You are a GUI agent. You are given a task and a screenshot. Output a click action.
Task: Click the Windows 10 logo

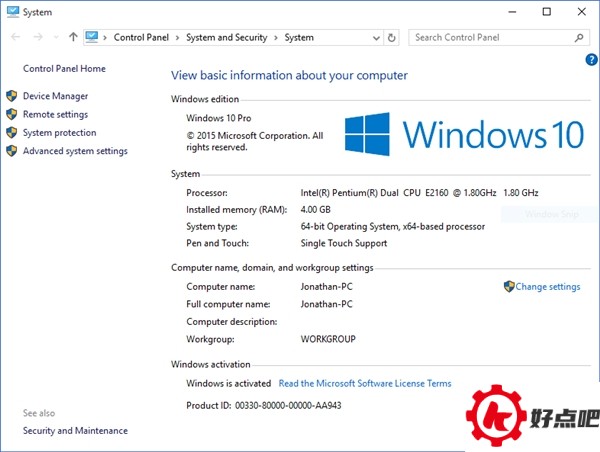[x=464, y=134]
